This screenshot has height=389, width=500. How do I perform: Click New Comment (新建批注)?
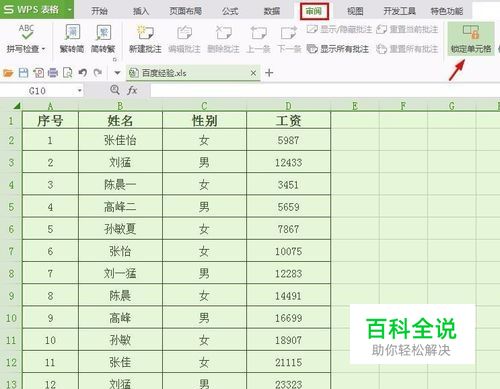(x=145, y=39)
